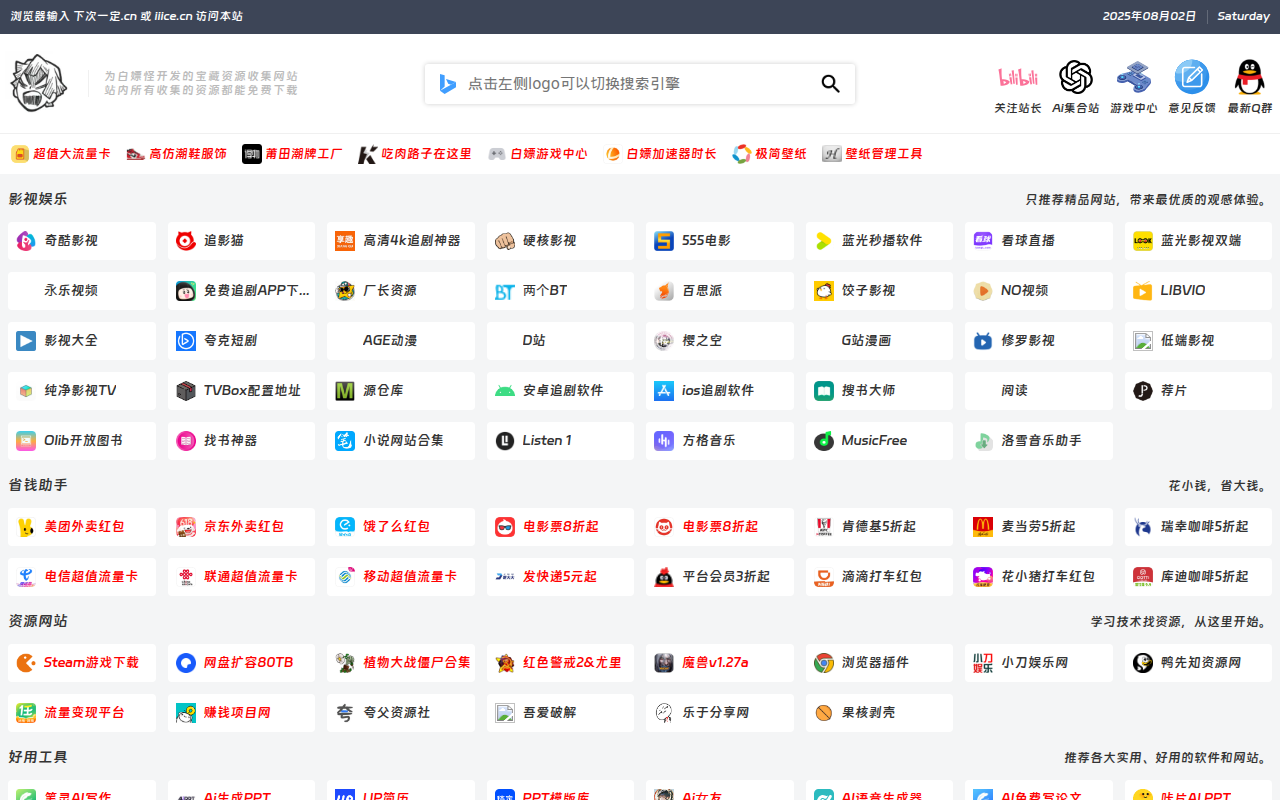This screenshot has height=800, width=1280.
Task: Click the Steam游戏下载 icon
Action: click(26, 663)
